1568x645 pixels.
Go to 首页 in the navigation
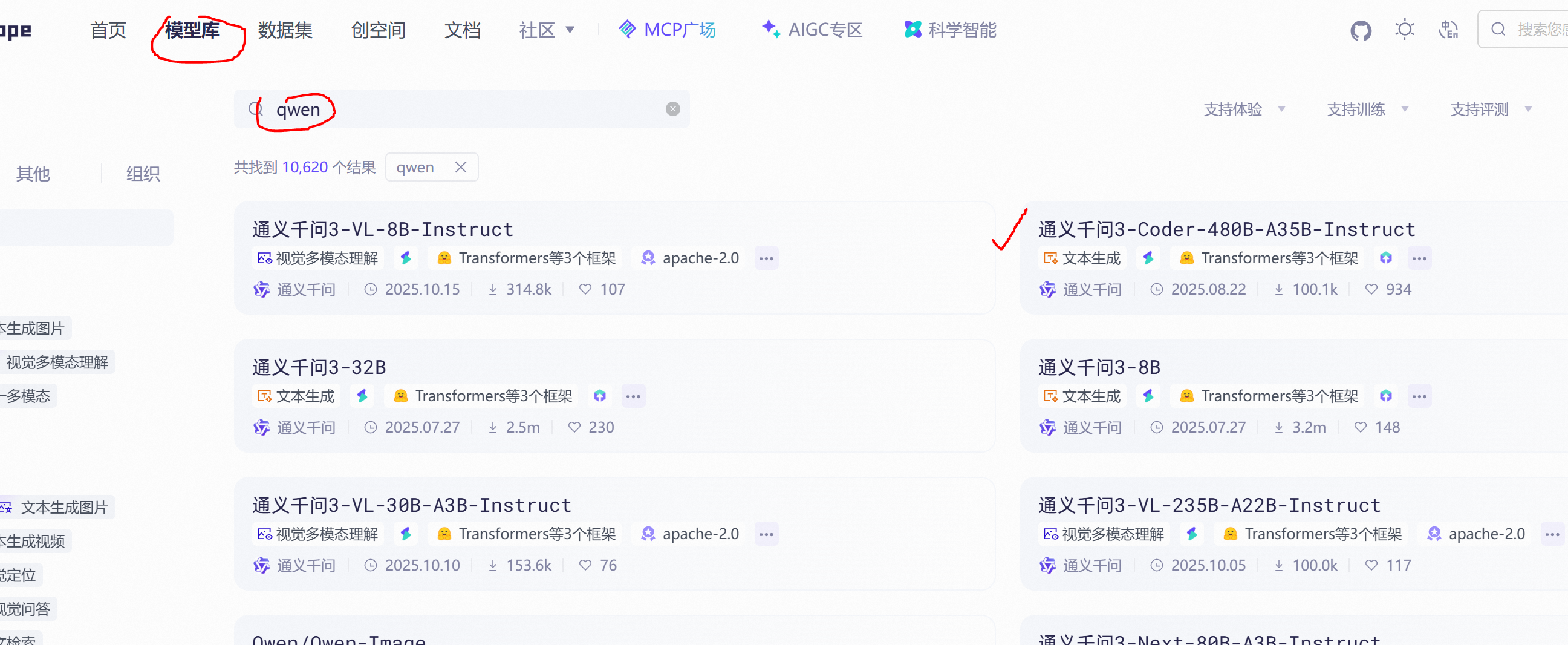[108, 30]
